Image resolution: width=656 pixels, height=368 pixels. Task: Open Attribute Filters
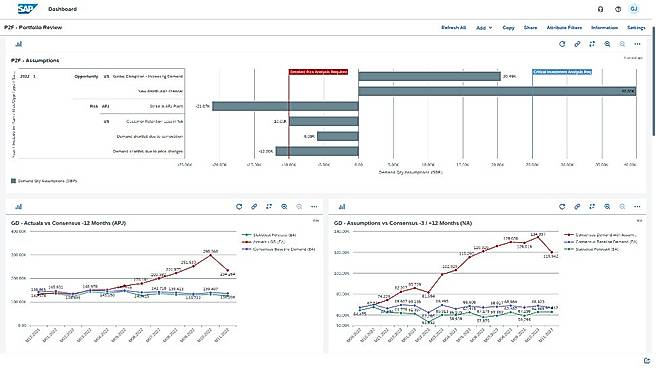tap(564, 28)
